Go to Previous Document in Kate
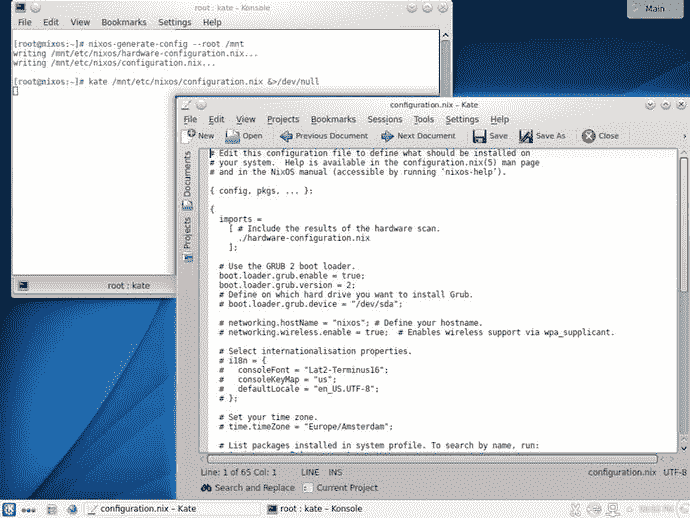This screenshot has width=690, height=518. point(323,136)
